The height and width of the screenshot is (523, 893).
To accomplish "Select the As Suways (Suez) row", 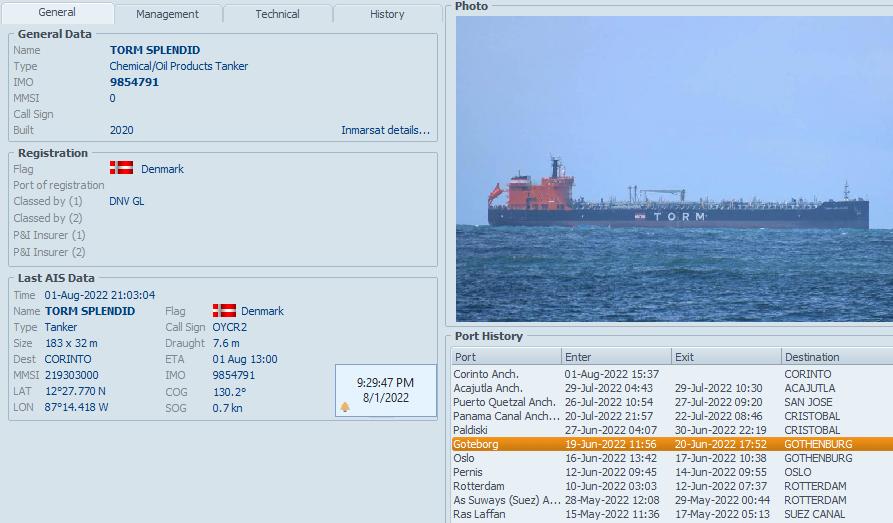I will coord(672,500).
